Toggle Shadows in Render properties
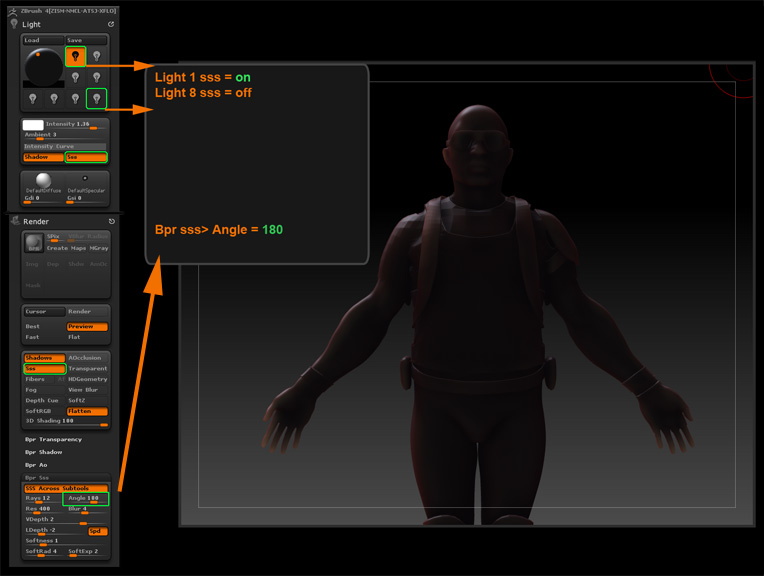This screenshot has width=764, height=576. [44, 358]
